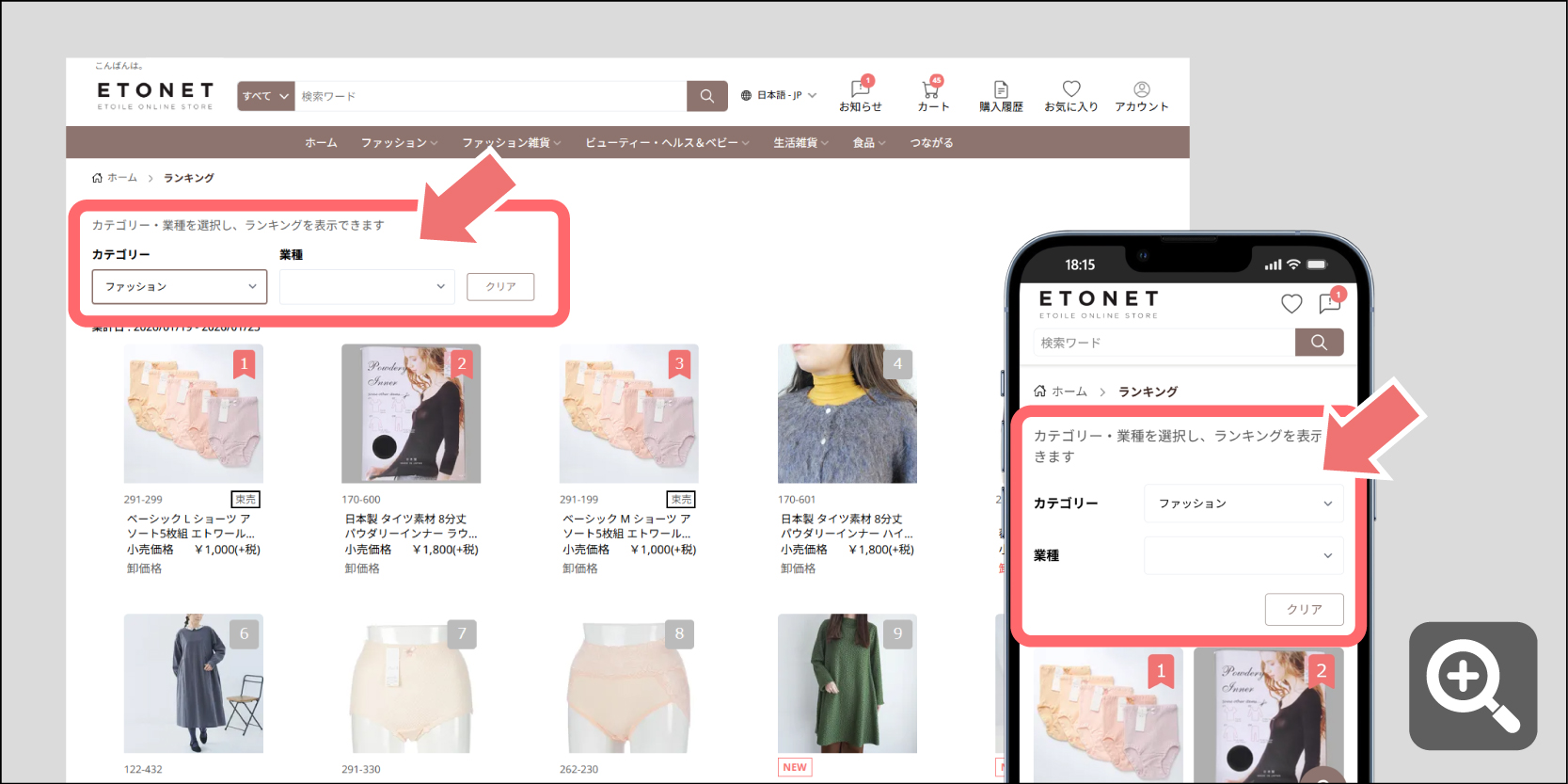Tap the rank 1 product thumbnail on phone
The width and height of the screenshot is (1568, 784).
coord(1108,715)
